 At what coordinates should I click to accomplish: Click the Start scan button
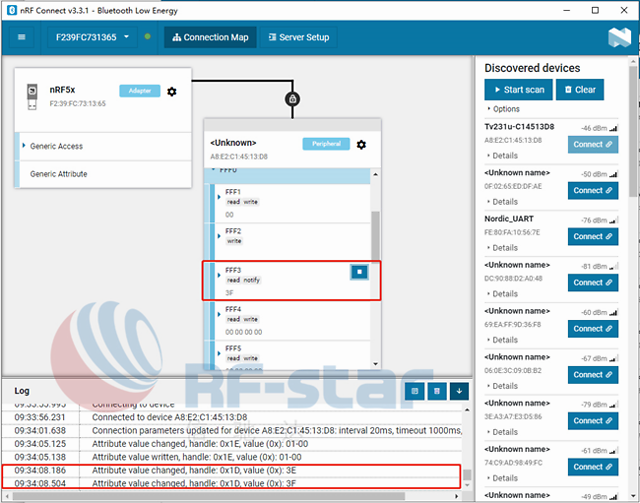[x=518, y=90]
